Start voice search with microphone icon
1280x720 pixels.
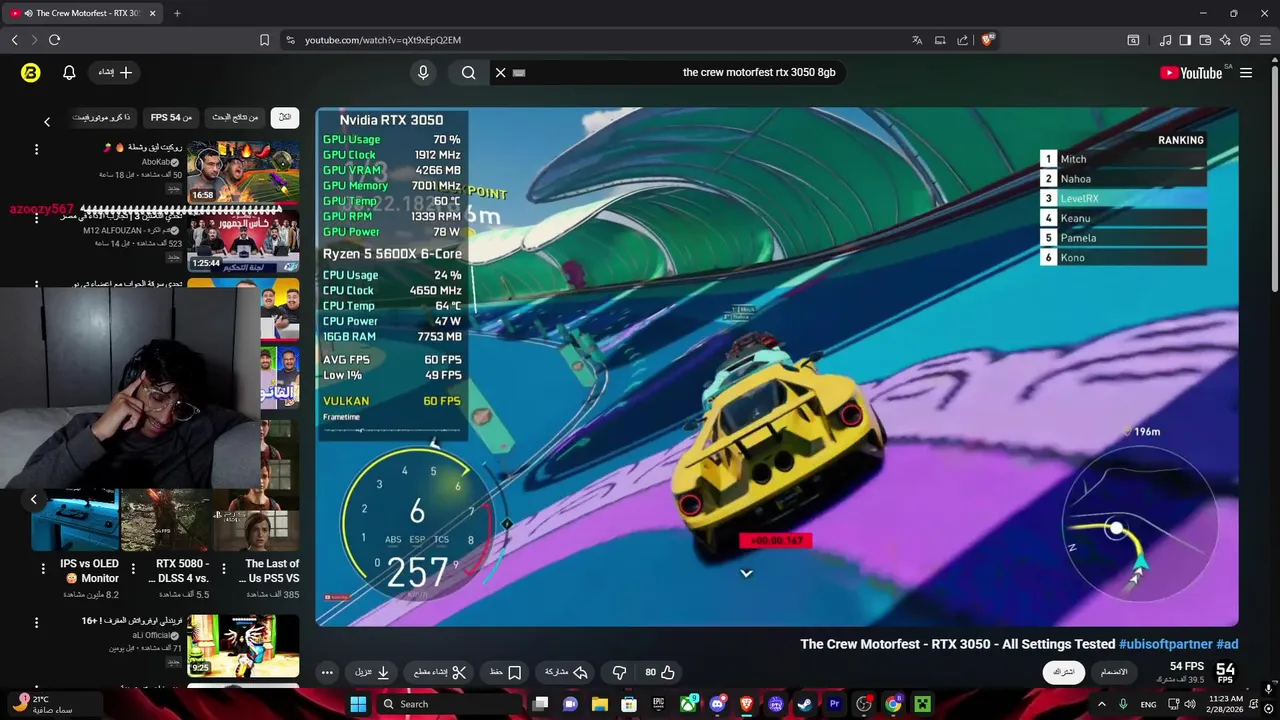click(423, 72)
